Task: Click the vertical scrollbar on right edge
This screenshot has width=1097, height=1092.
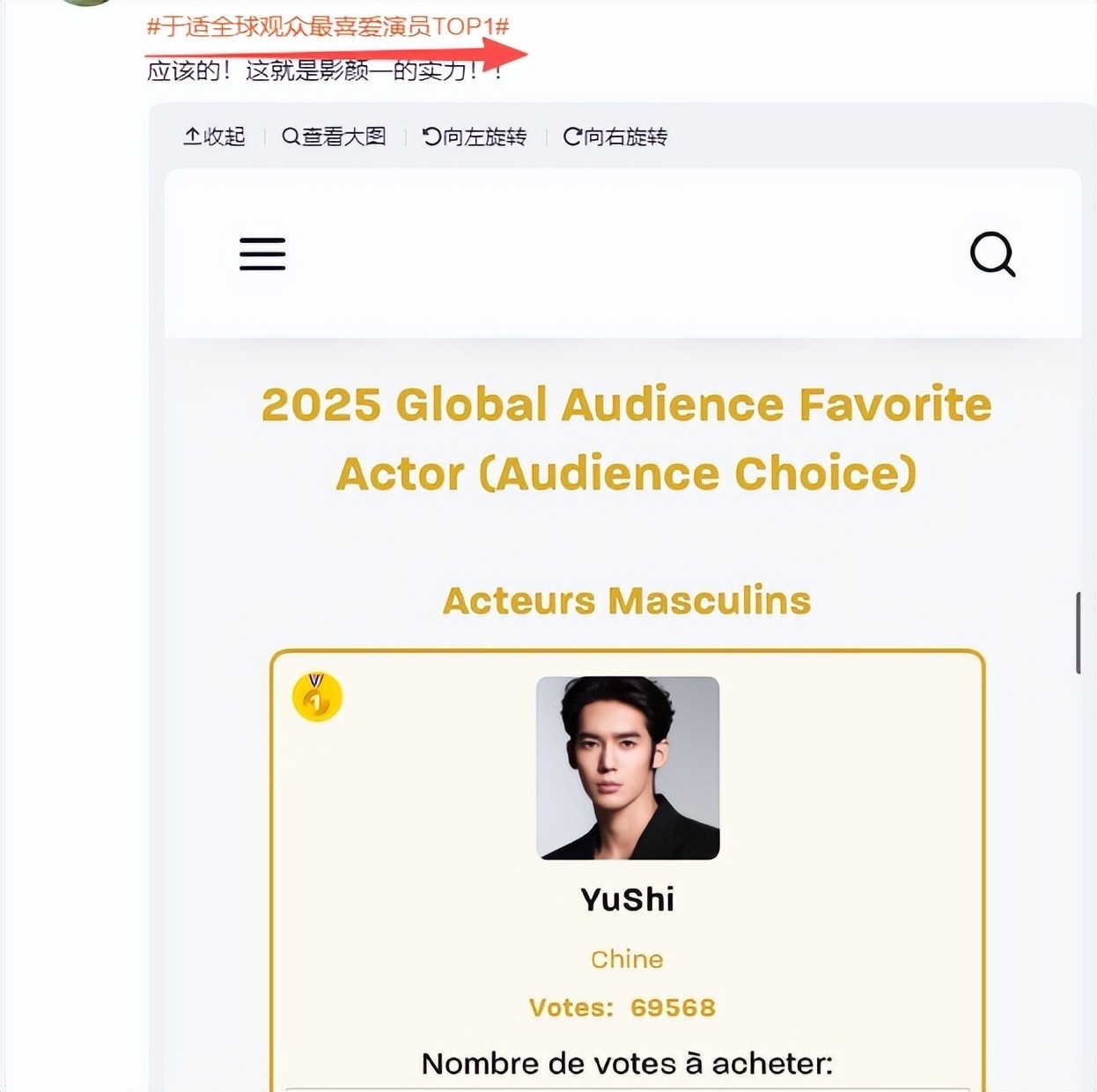Action: point(1078,632)
